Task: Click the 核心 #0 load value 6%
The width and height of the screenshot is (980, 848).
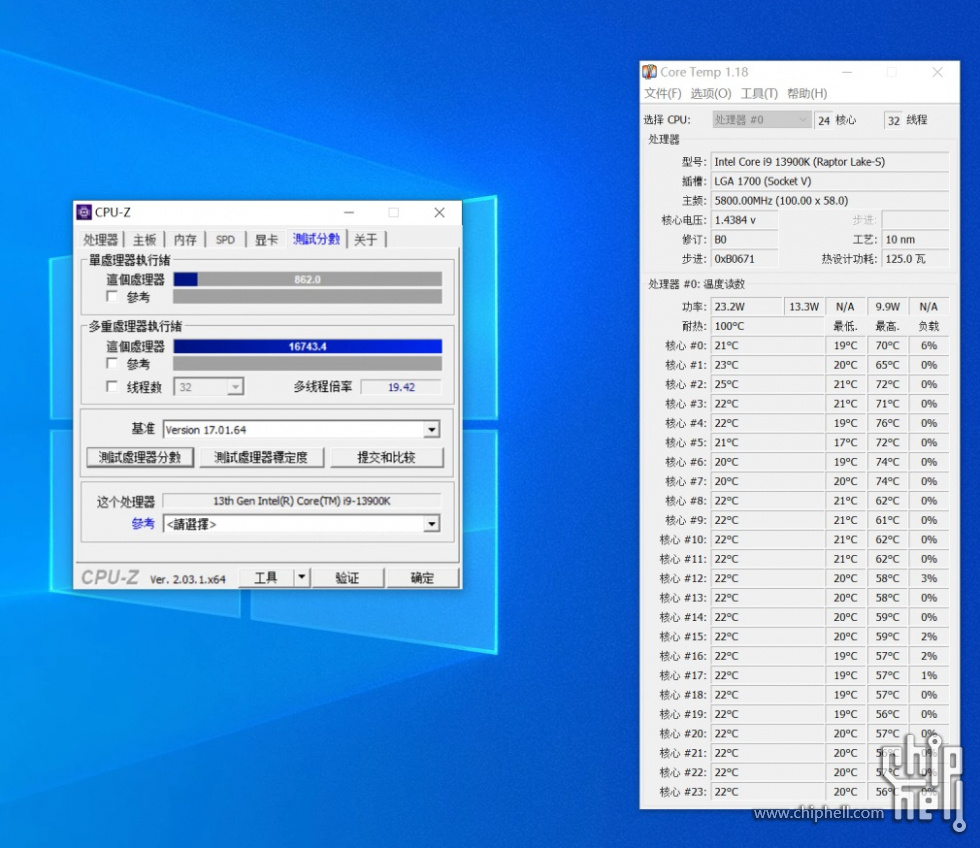Action: [929, 346]
